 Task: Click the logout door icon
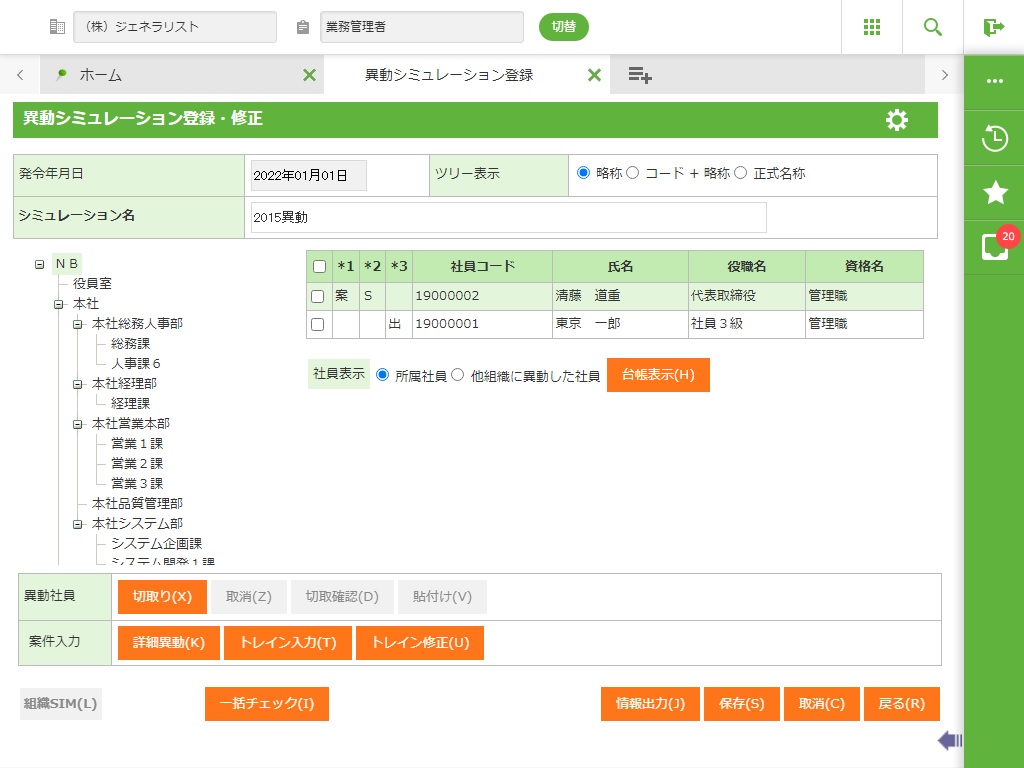click(993, 27)
